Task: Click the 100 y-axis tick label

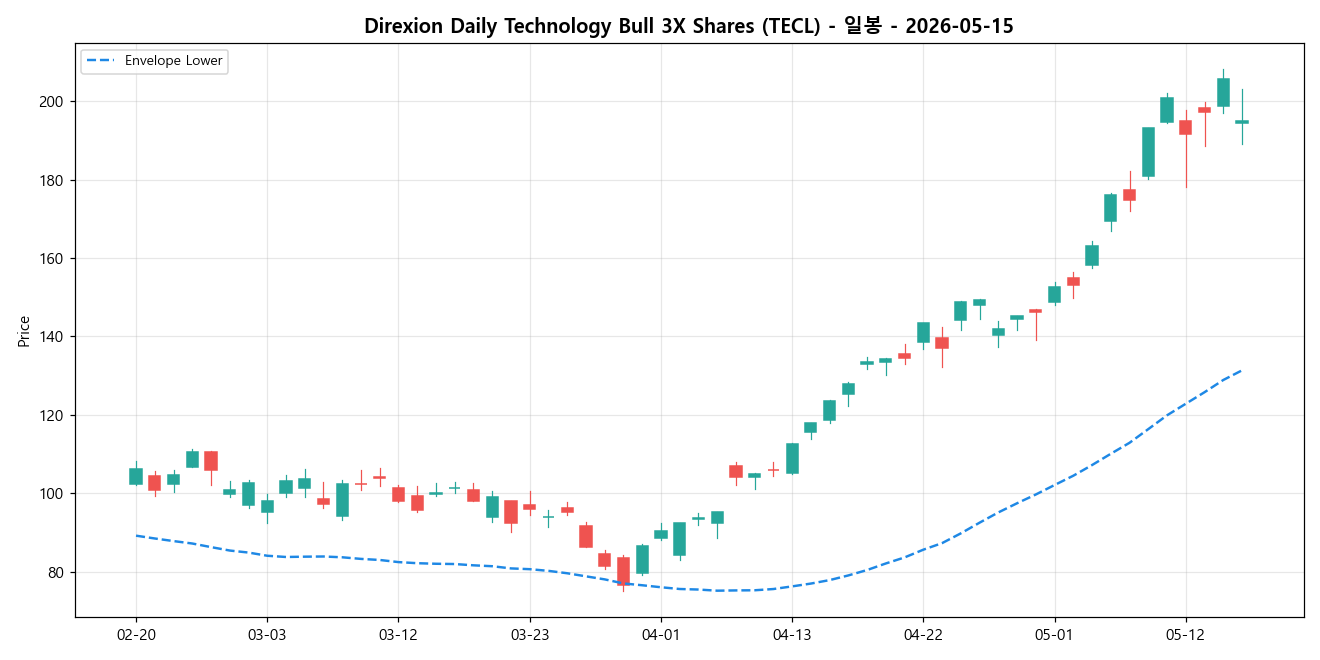Action: point(51,494)
